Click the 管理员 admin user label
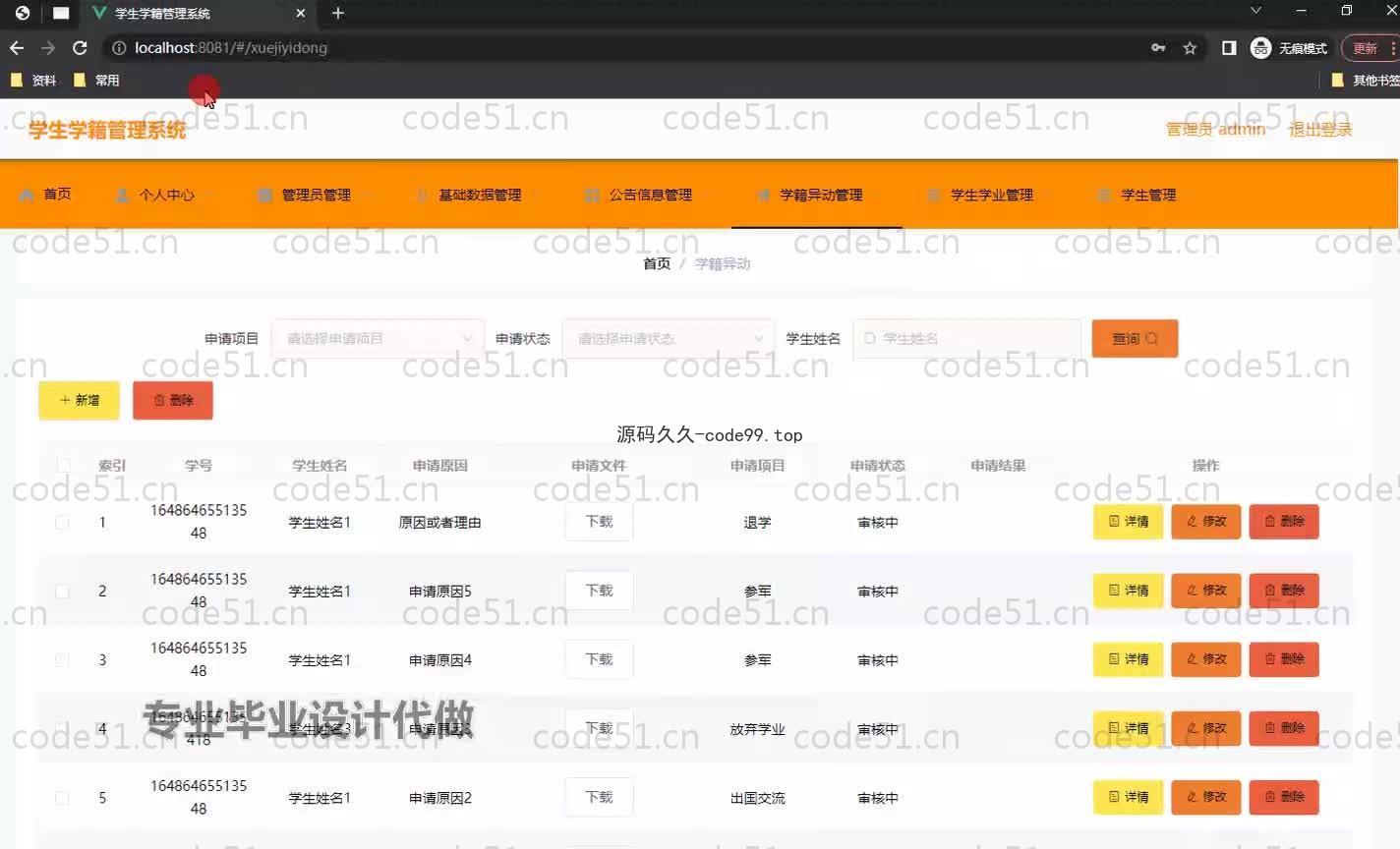This screenshot has width=1400, height=849. click(1215, 129)
